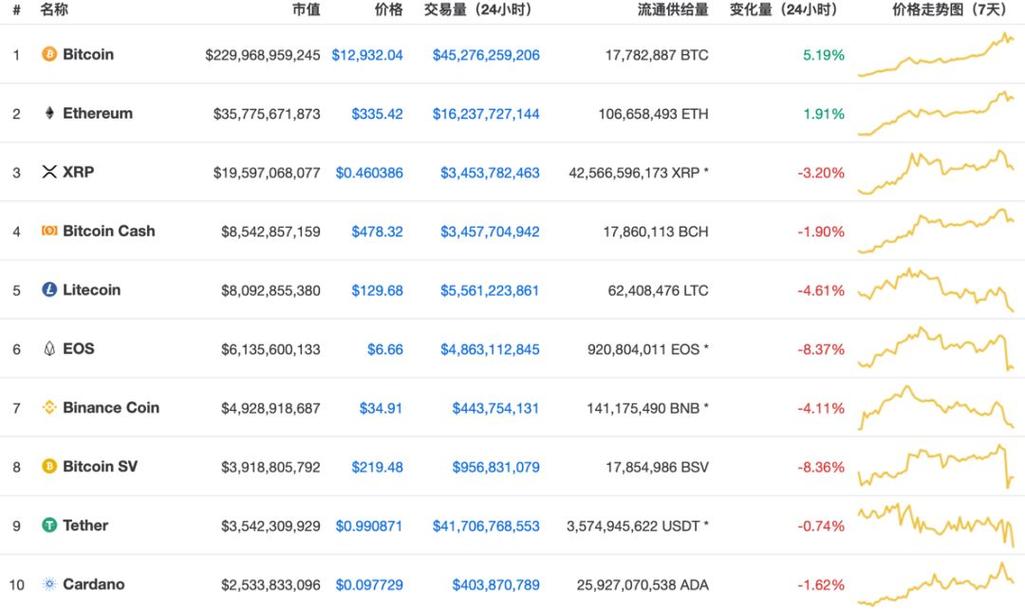Open the Tether 7-day price chart
The width and height of the screenshot is (1025, 611).
(x=936, y=525)
